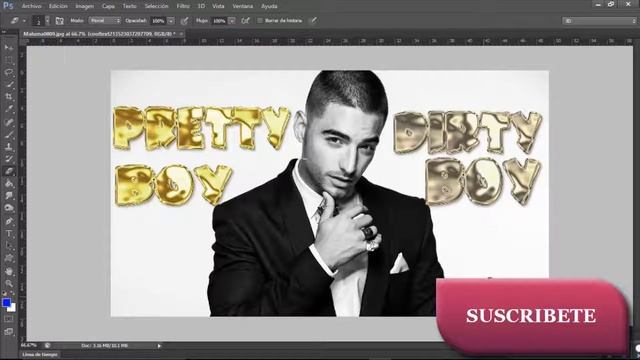Select the Paint Bucket tool
Screen dimensions: 640x360
point(9,184)
